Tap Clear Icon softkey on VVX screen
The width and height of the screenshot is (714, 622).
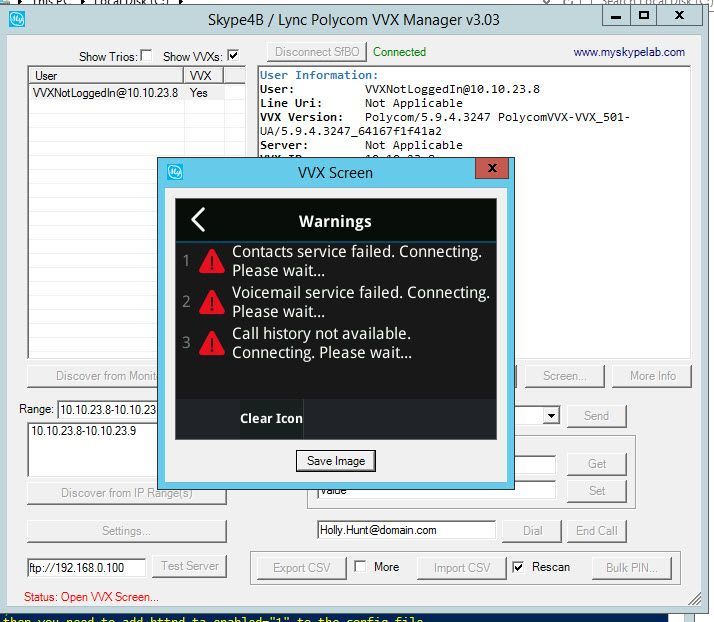(x=271, y=418)
